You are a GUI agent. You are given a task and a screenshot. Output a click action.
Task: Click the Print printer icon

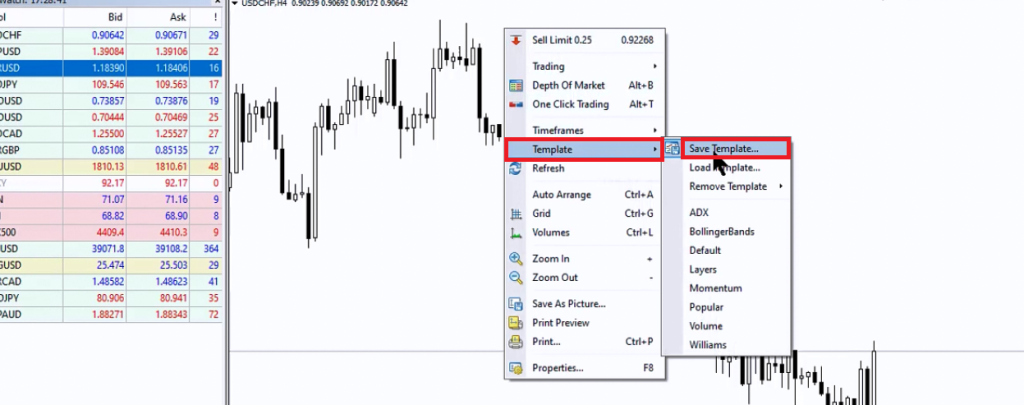pyautogui.click(x=516, y=342)
